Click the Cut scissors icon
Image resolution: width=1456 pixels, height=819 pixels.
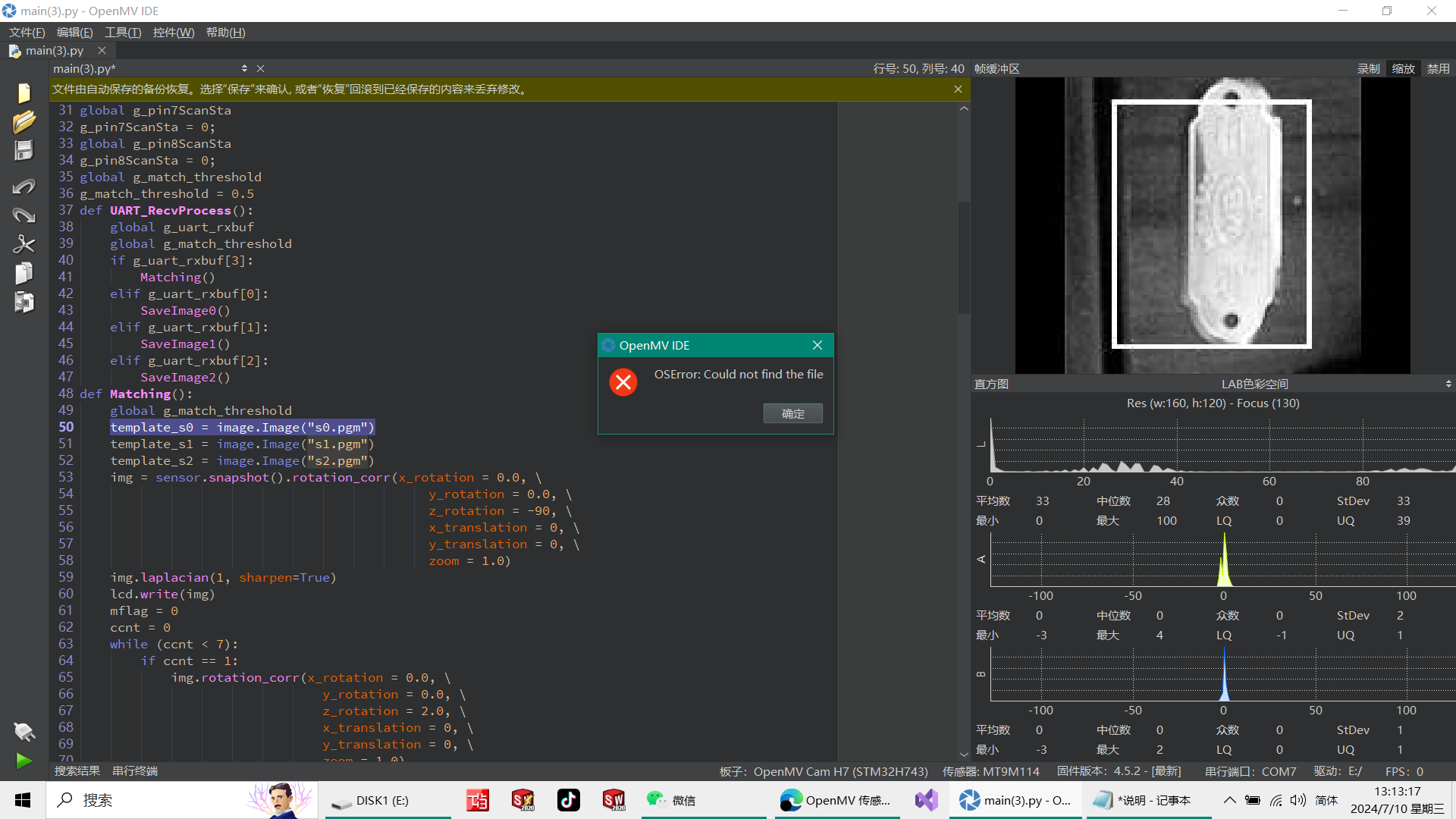pos(24,243)
